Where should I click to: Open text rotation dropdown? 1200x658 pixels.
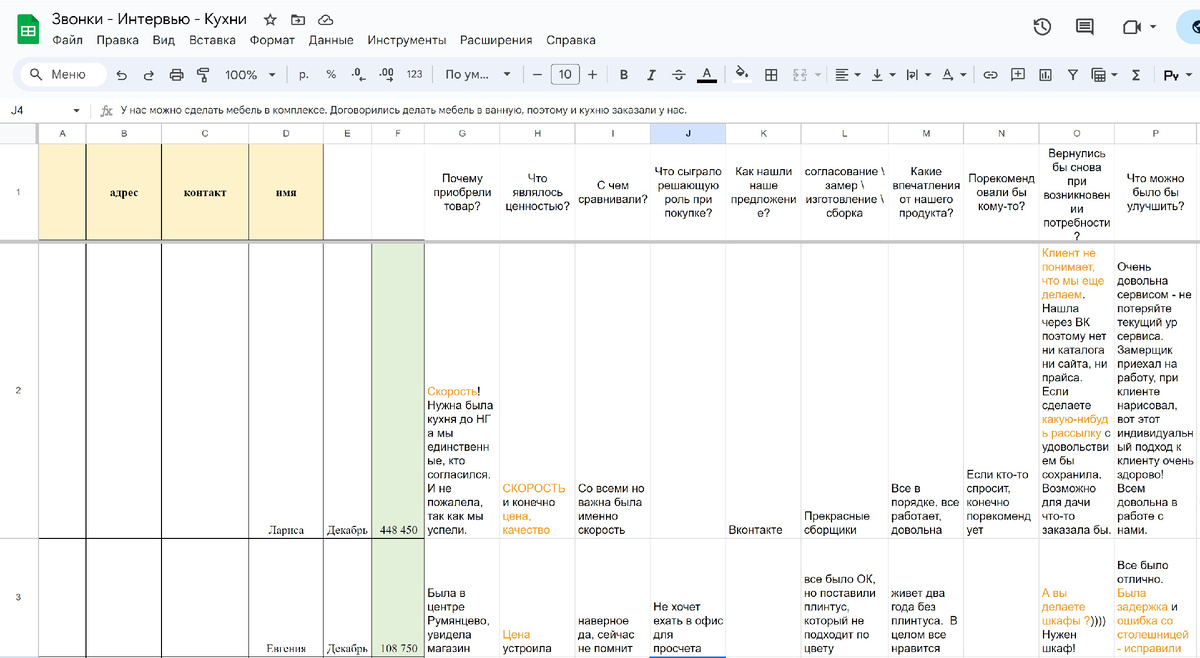tap(954, 75)
